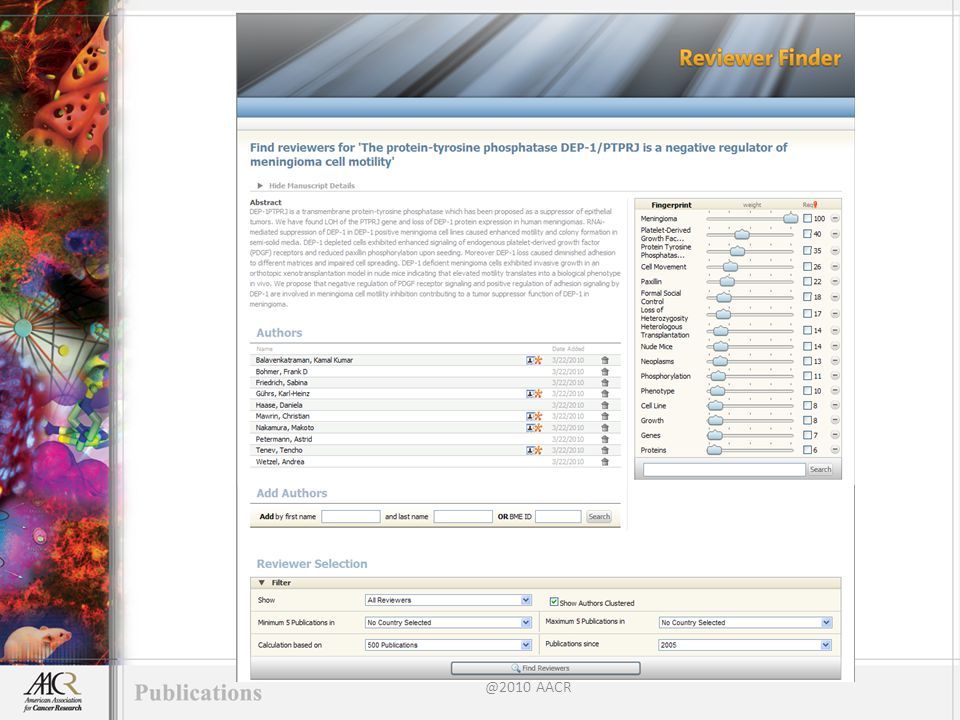
Task: Adjust the Paxillin weight slider
Action: point(727,281)
